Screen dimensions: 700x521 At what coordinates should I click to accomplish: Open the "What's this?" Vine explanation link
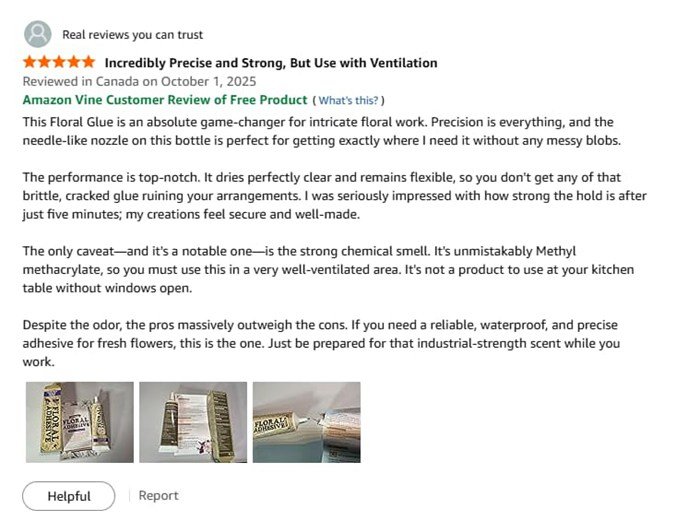(x=350, y=101)
